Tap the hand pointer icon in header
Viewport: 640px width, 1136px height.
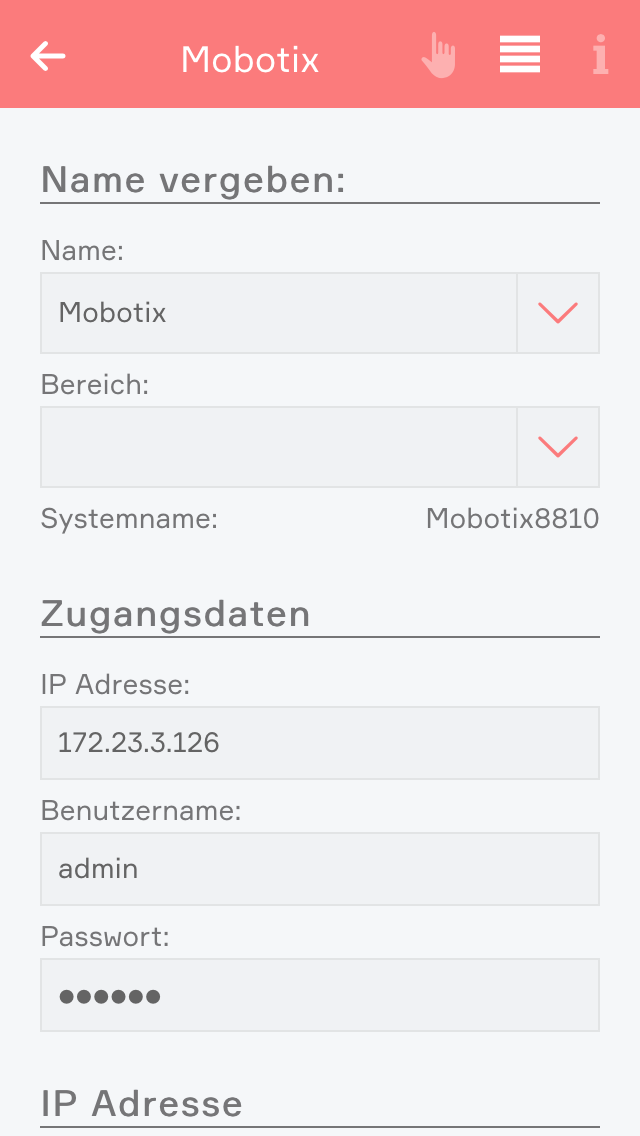coord(438,56)
